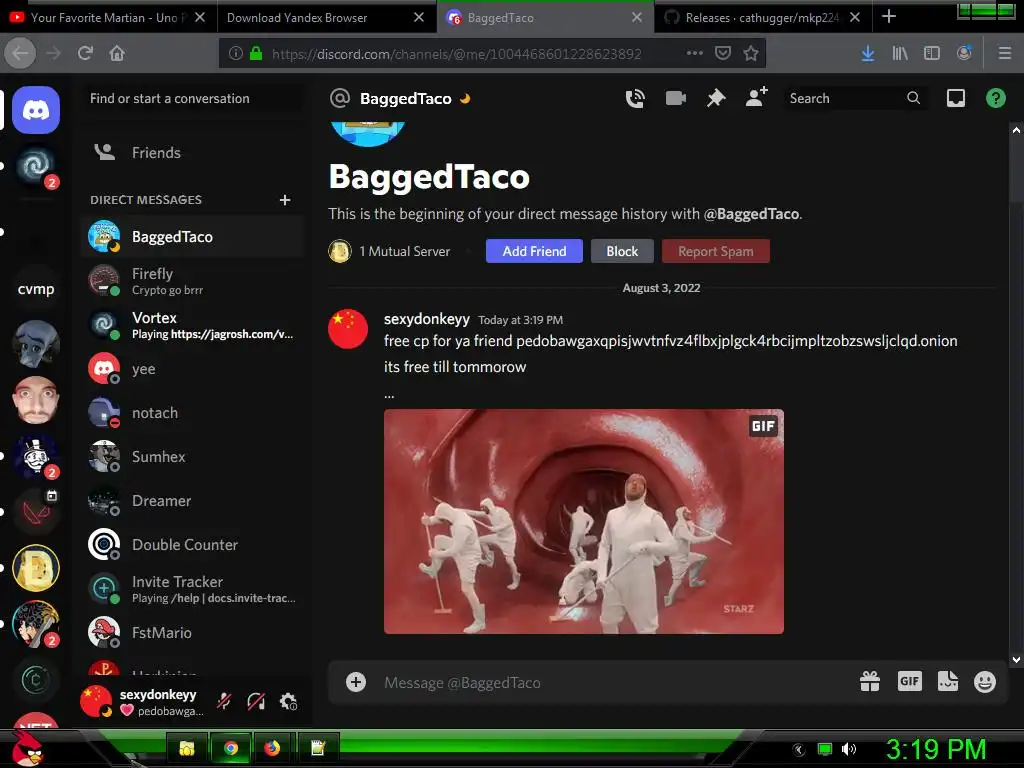Open the FstMario direct message
The image size is (1024, 768).
point(193,633)
